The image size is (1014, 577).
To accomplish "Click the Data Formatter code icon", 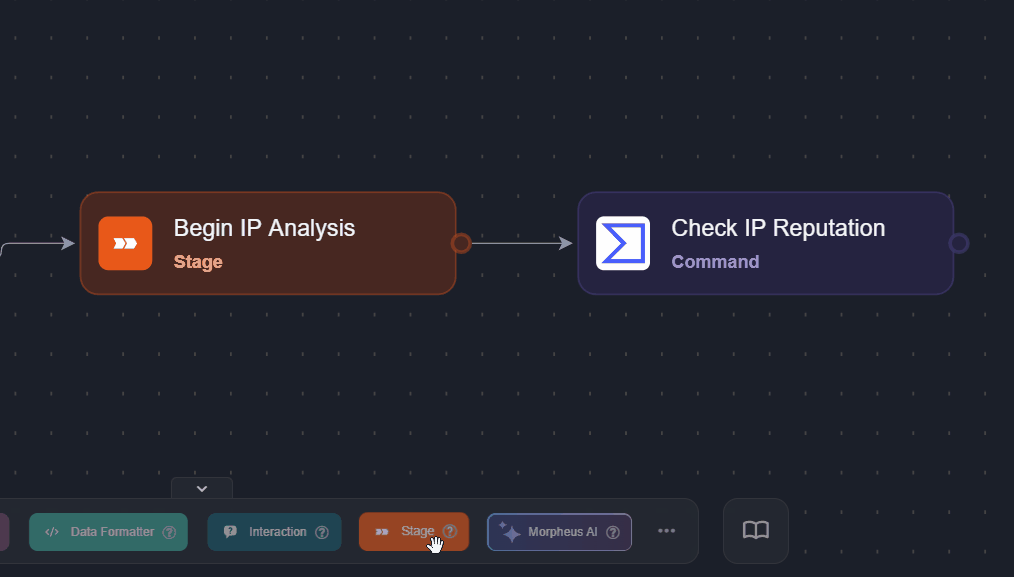I will [52, 532].
